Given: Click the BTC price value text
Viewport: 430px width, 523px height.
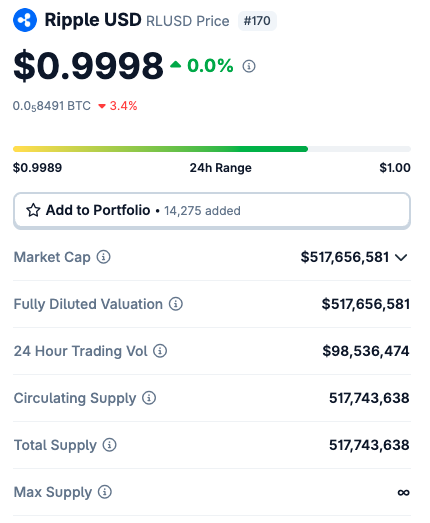Looking at the screenshot, I should pyautogui.click(x=52, y=106).
